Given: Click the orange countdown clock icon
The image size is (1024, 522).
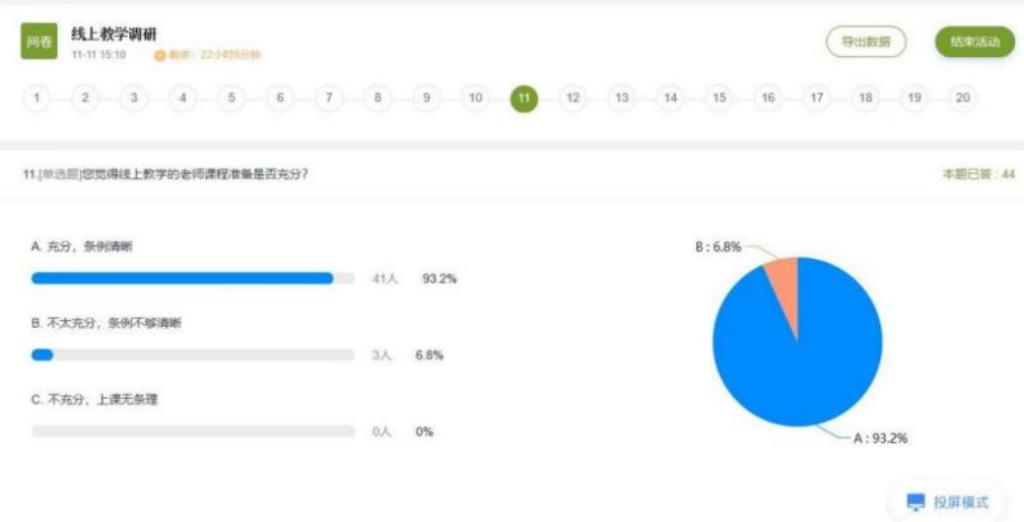Looking at the screenshot, I should tap(160, 55).
